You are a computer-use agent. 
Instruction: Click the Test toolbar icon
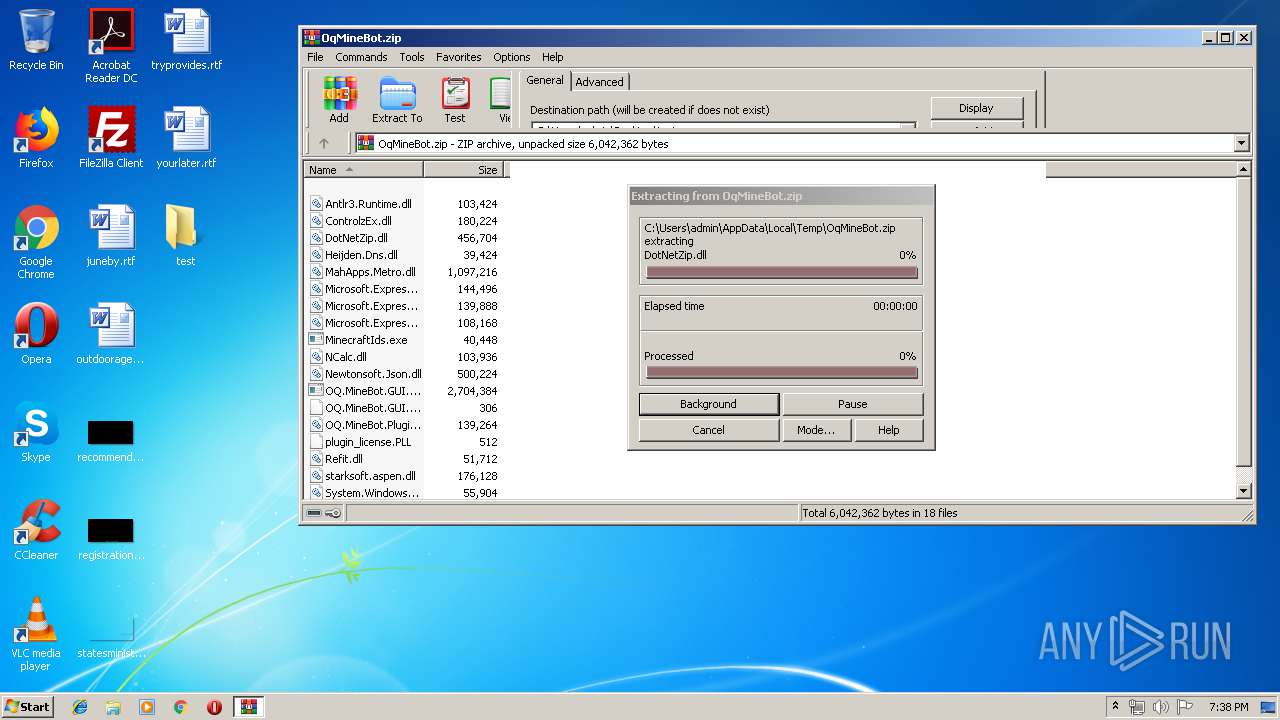[x=455, y=100]
